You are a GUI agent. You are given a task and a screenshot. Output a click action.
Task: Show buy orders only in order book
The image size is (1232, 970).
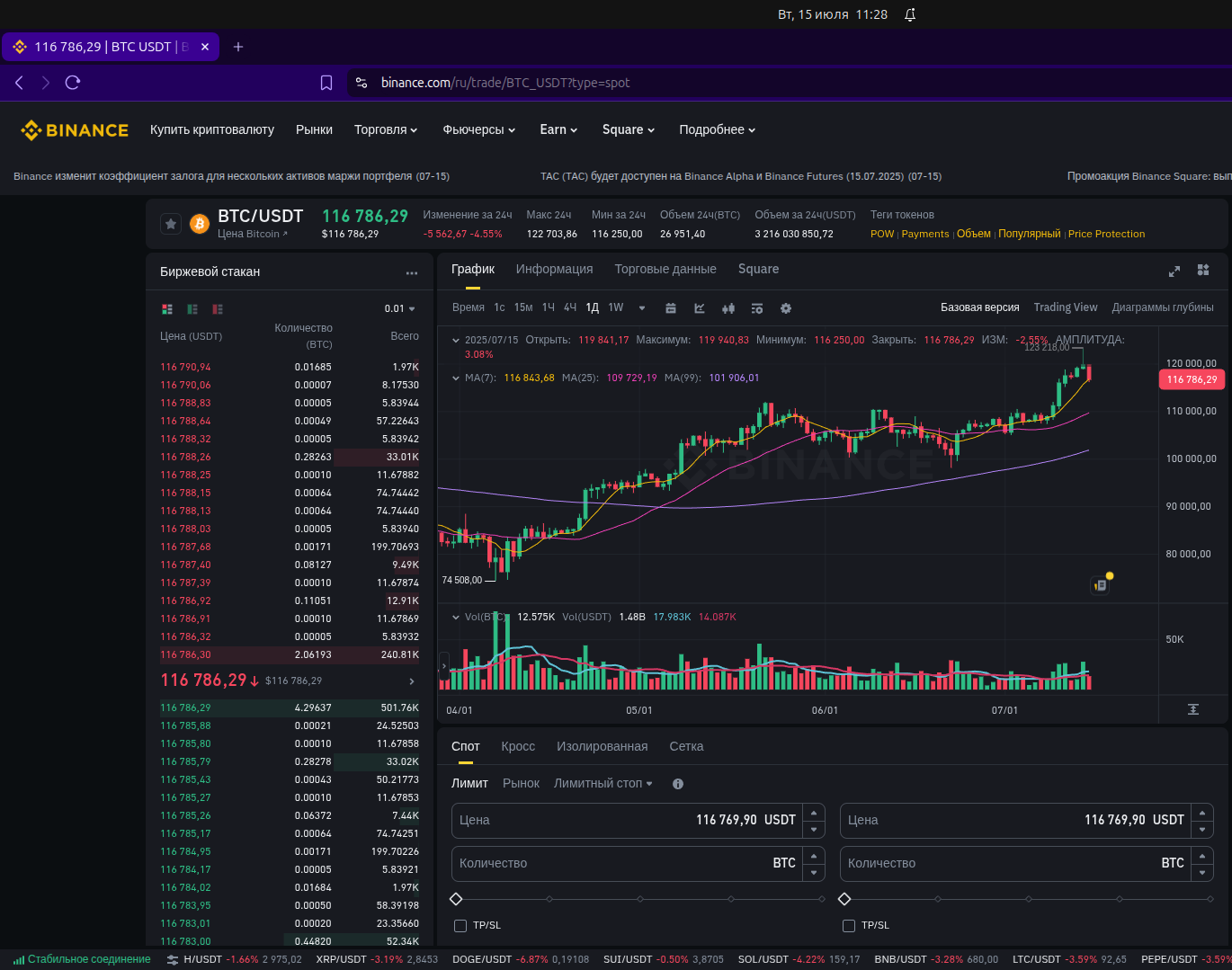pyautogui.click(x=192, y=309)
